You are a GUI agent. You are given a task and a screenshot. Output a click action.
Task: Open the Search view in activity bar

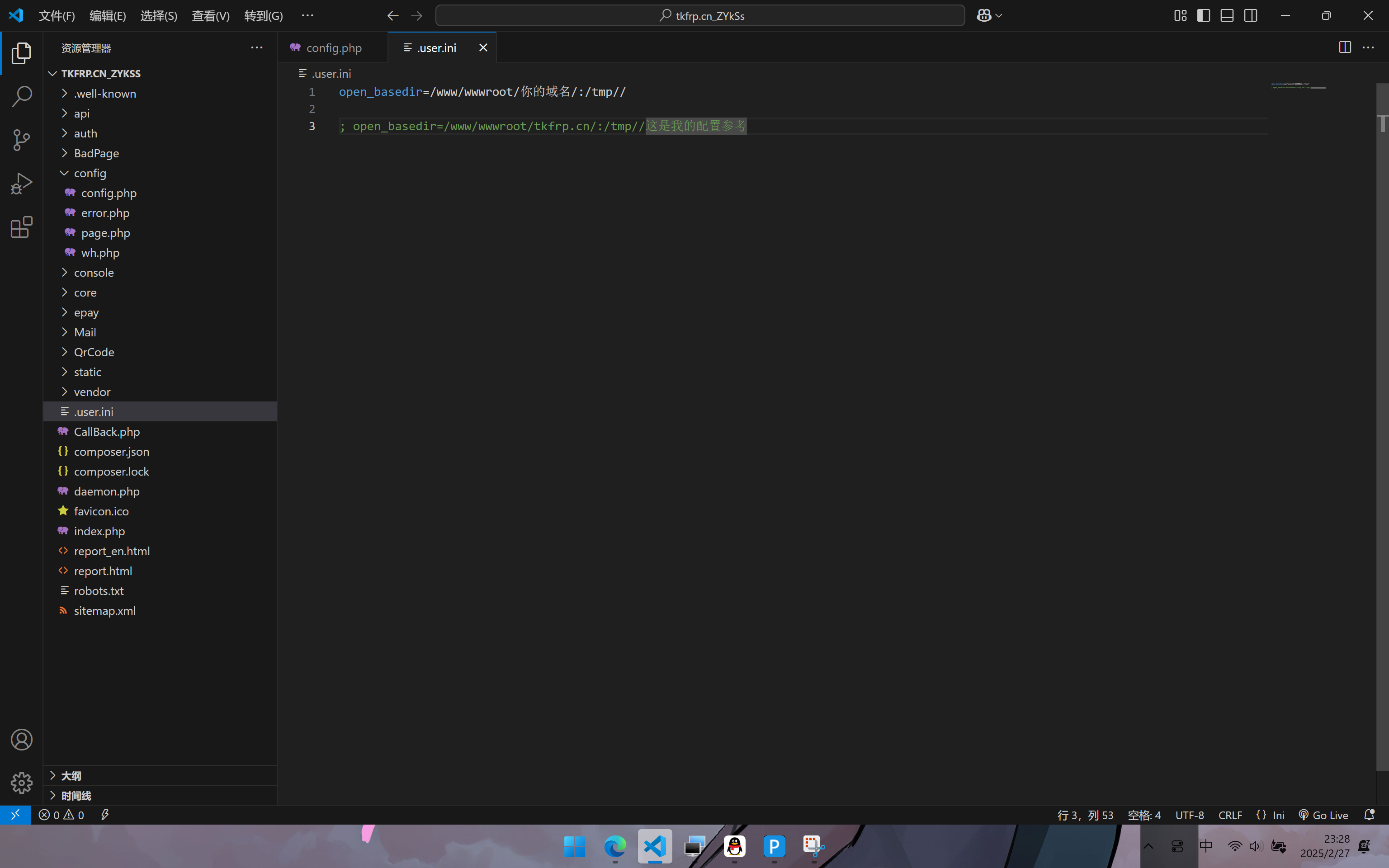coord(21,96)
